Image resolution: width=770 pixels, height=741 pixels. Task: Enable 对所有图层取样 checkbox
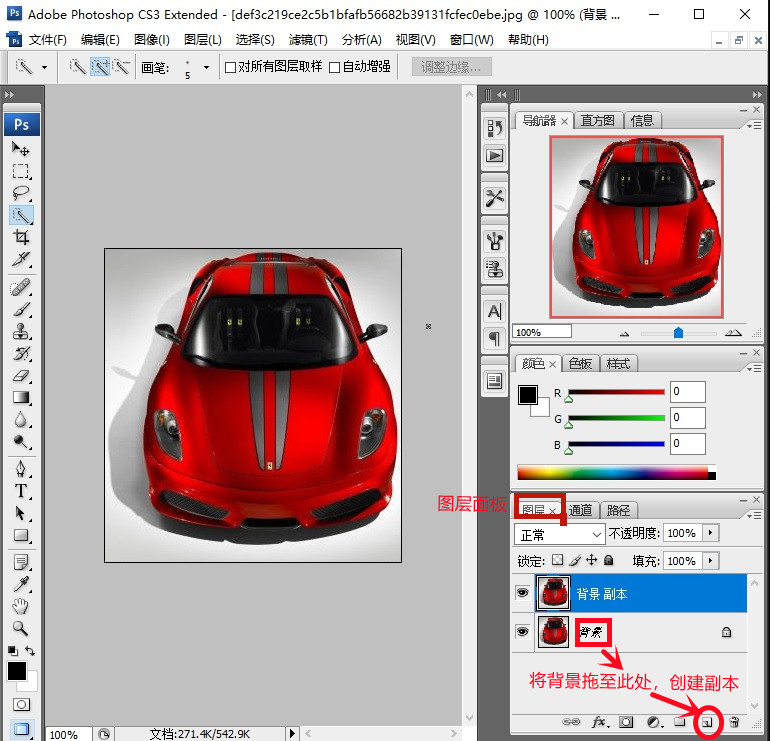(230, 67)
